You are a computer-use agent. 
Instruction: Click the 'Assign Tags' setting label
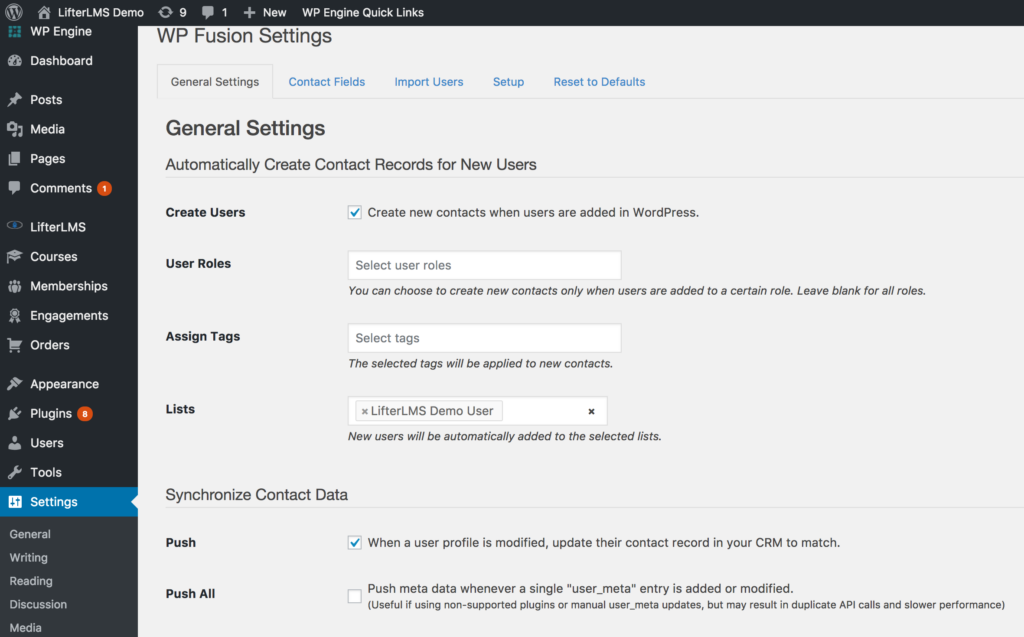pos(202,336)
